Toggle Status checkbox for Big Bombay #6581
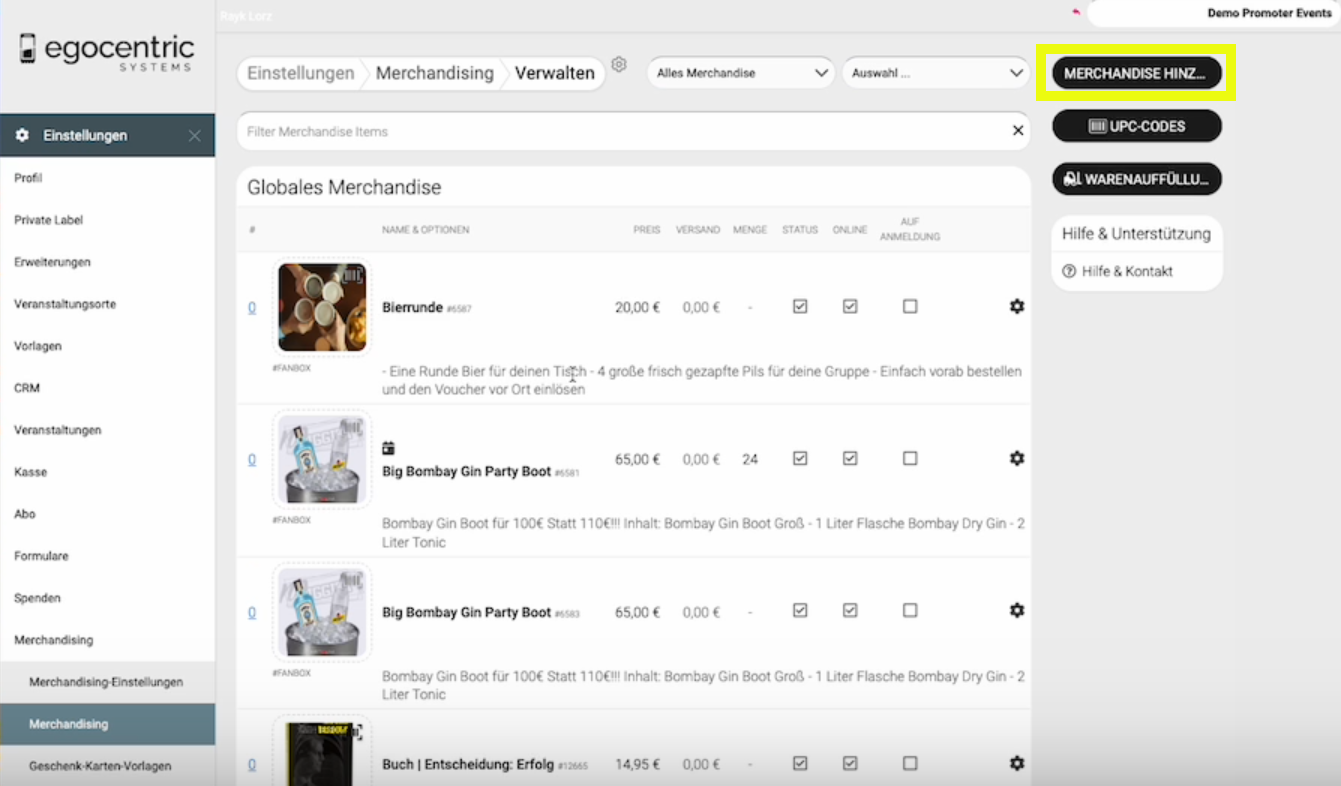 [800, 458]
